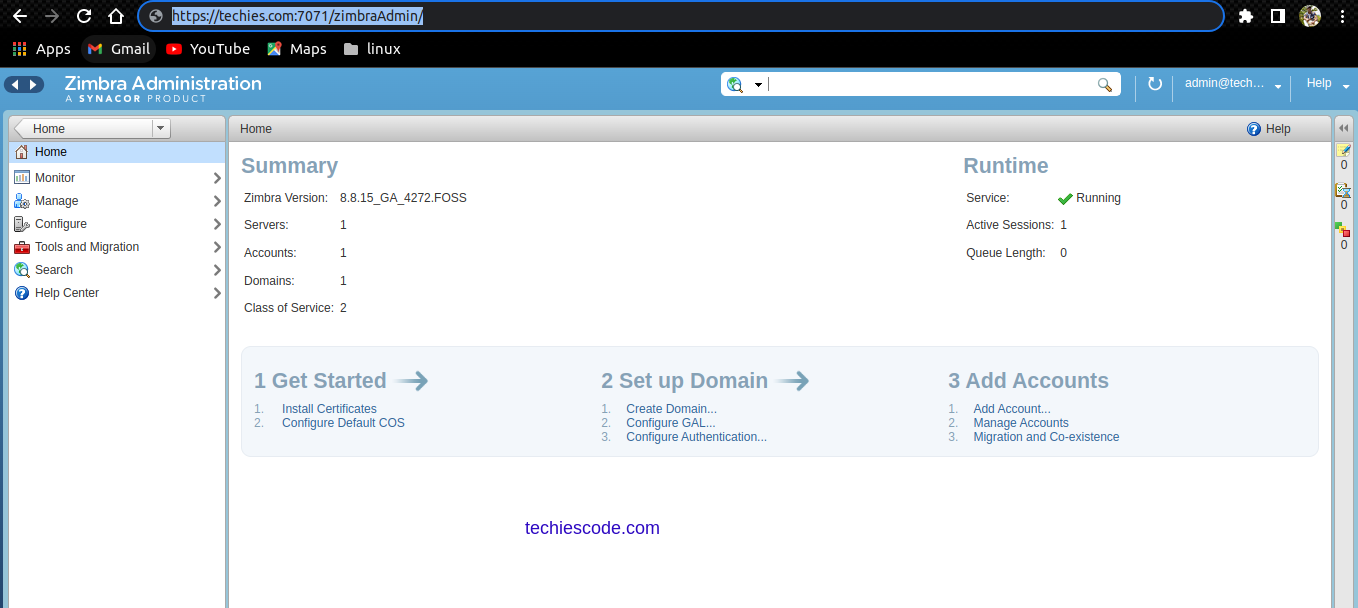Image resolution: width=1358 pixels, height=608 pixels.
Task: Click the Create Domain link
Action: 671,408
